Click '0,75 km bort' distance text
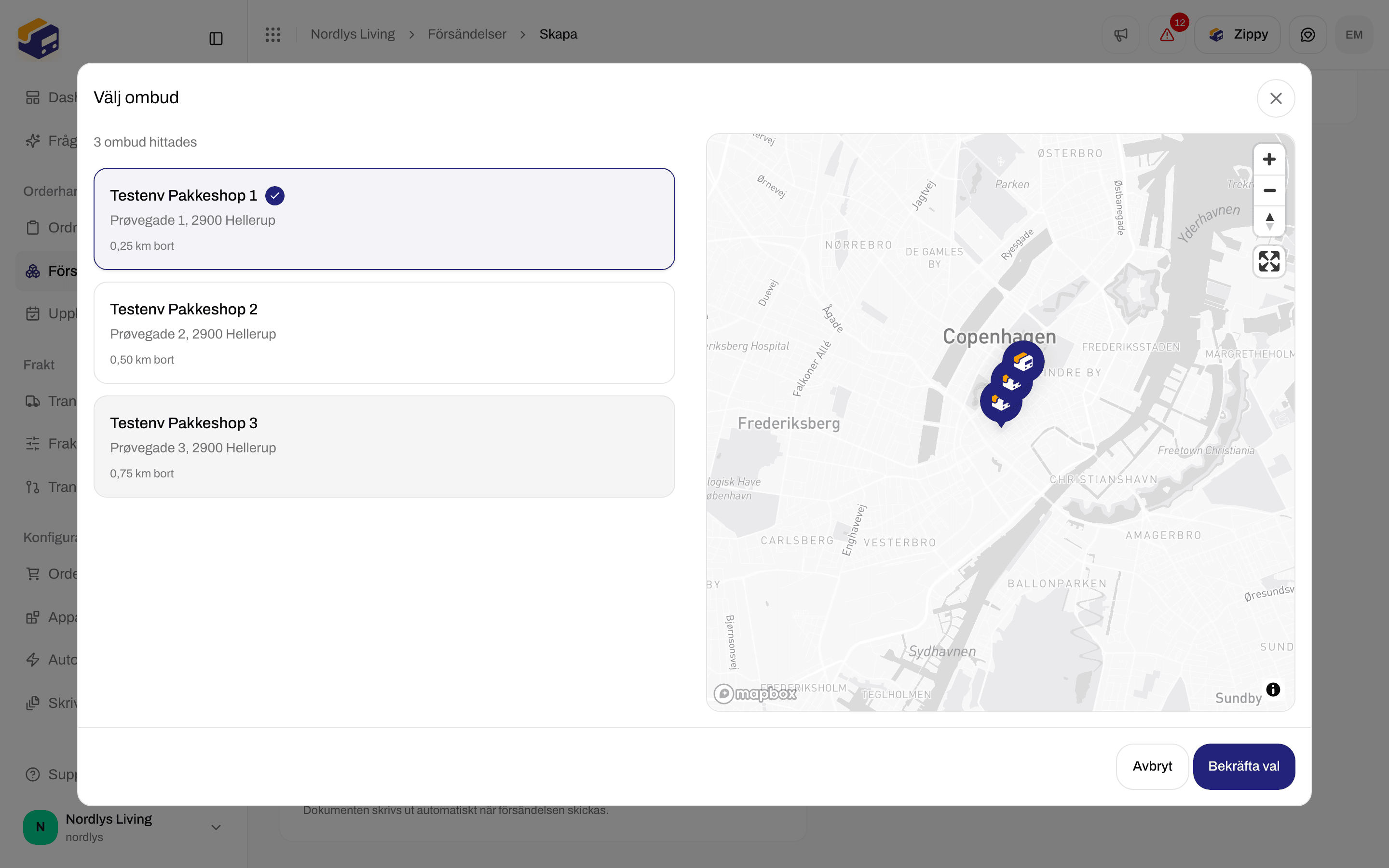The width and height of the screenshot is (1389, 868). 142,474
